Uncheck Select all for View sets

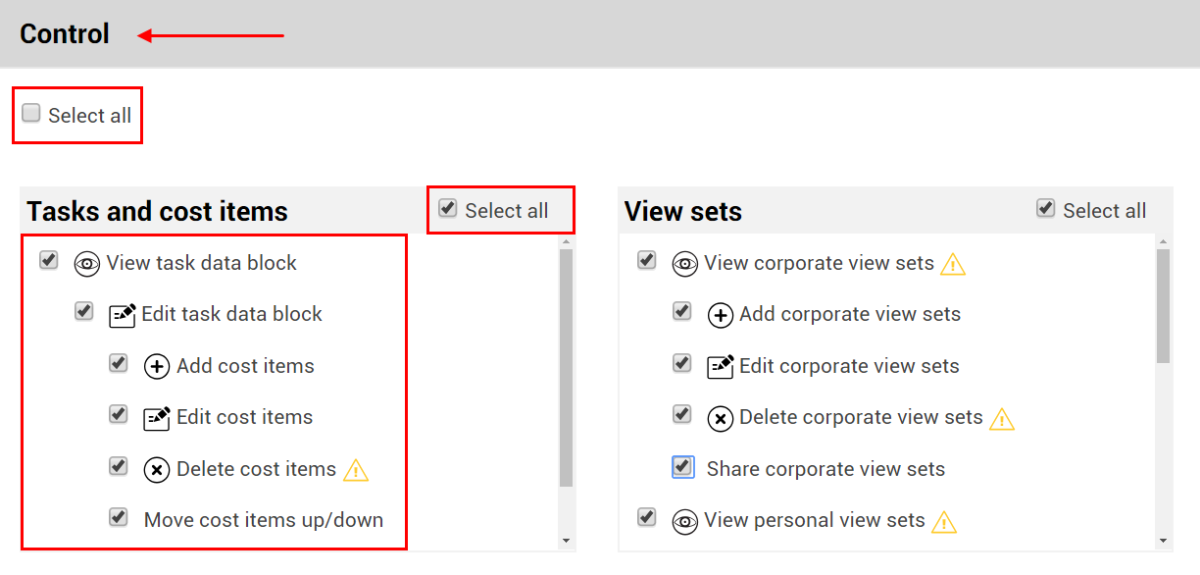(1046, 208)
